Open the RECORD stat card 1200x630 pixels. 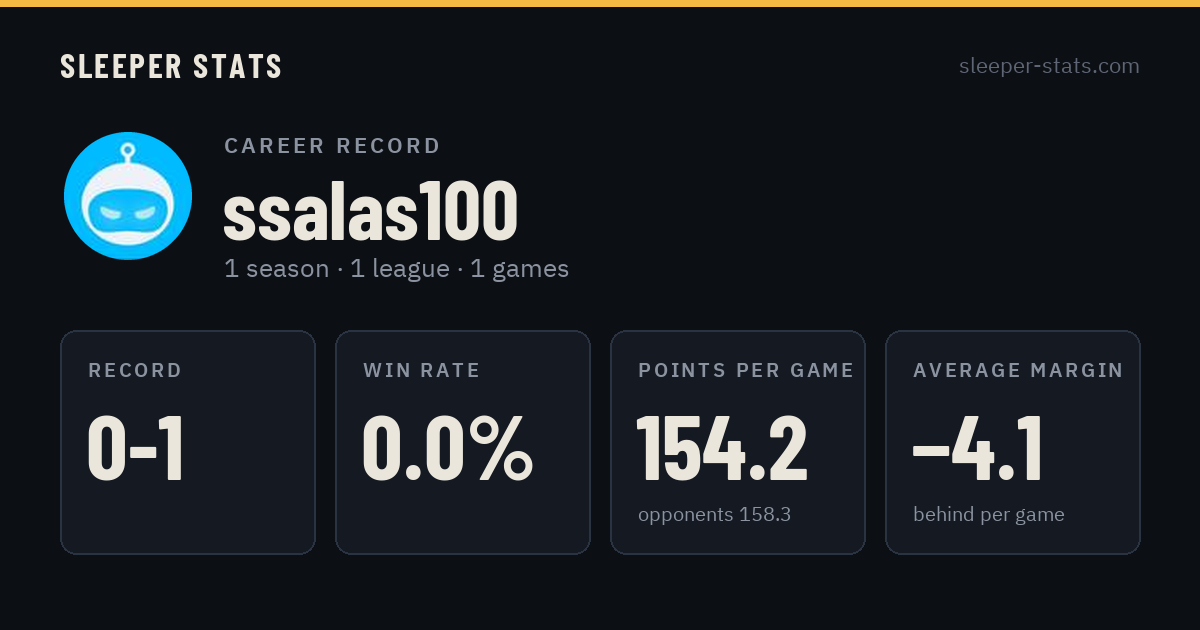pos(188,442)
